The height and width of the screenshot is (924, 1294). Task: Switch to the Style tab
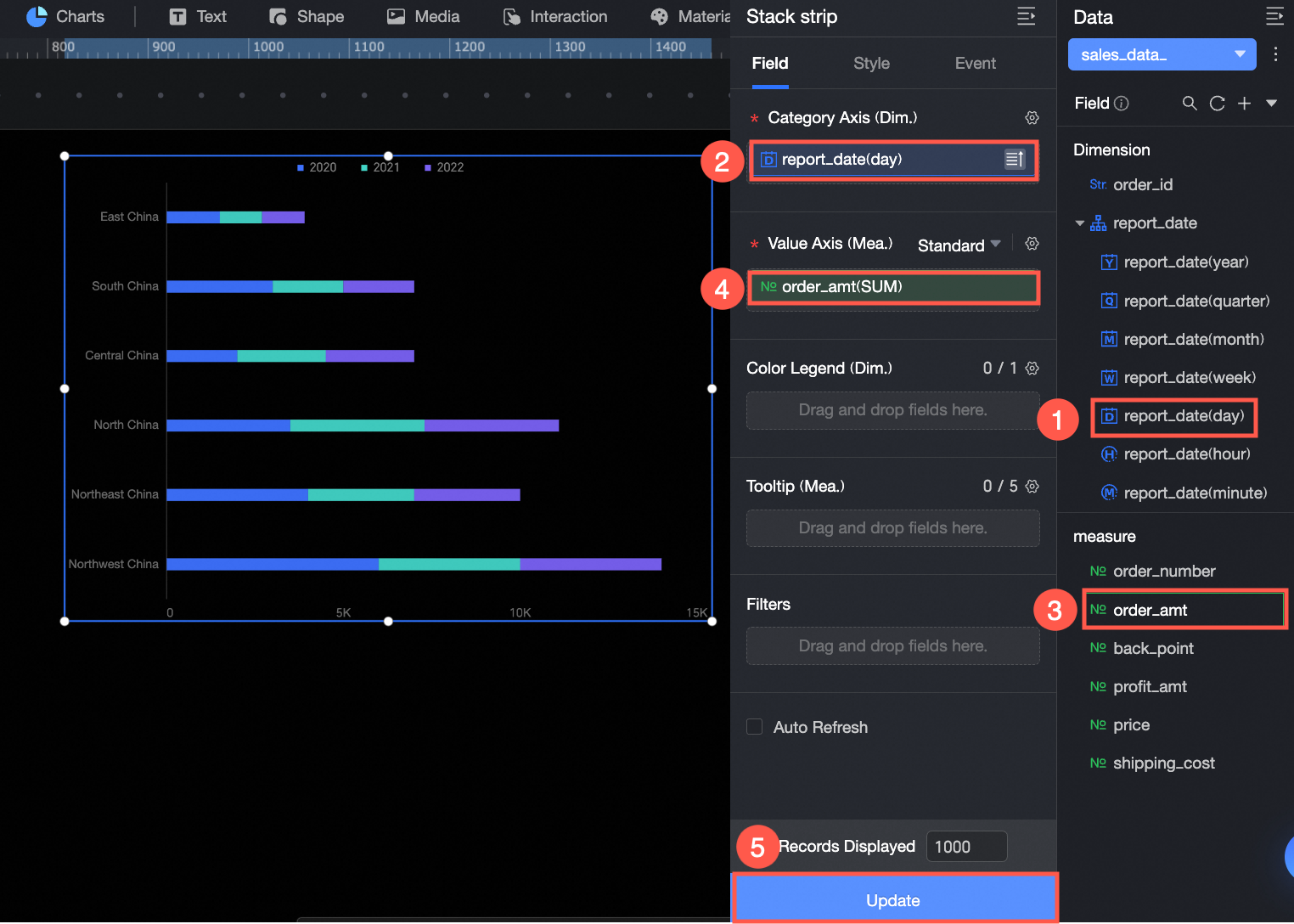(x=871, y=64)
